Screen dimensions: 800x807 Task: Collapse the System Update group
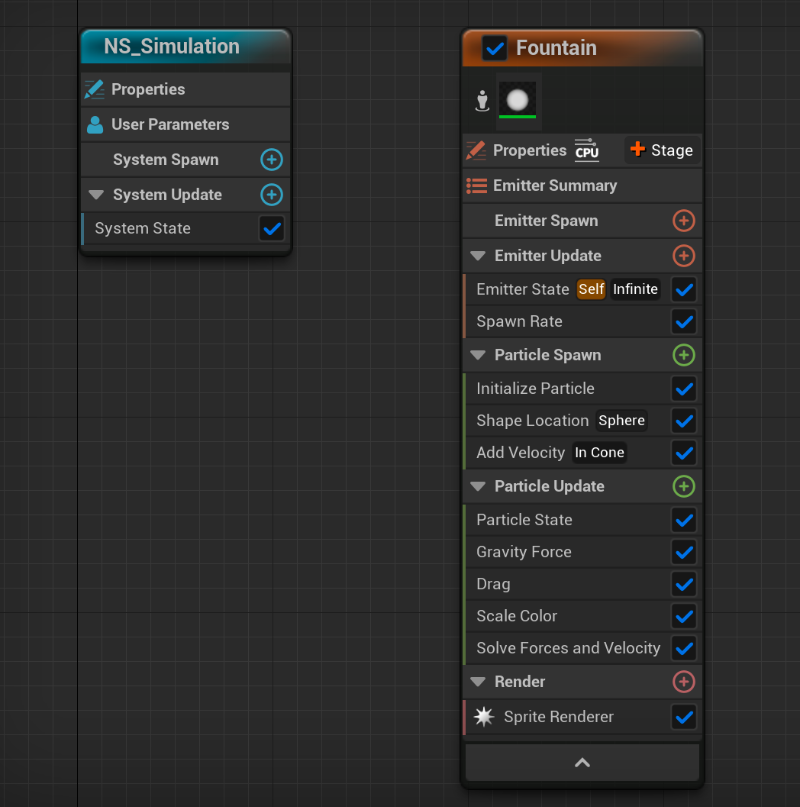tap(97, 195)
